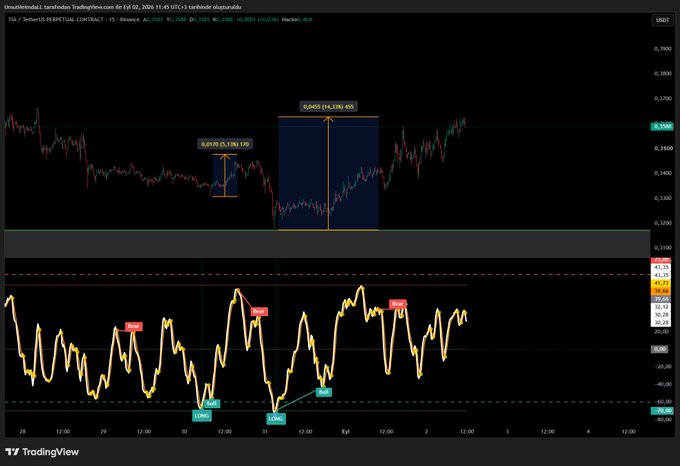Click the -20,00 oscillator axis value
This screenshot has height=466, width=680.
662,366
